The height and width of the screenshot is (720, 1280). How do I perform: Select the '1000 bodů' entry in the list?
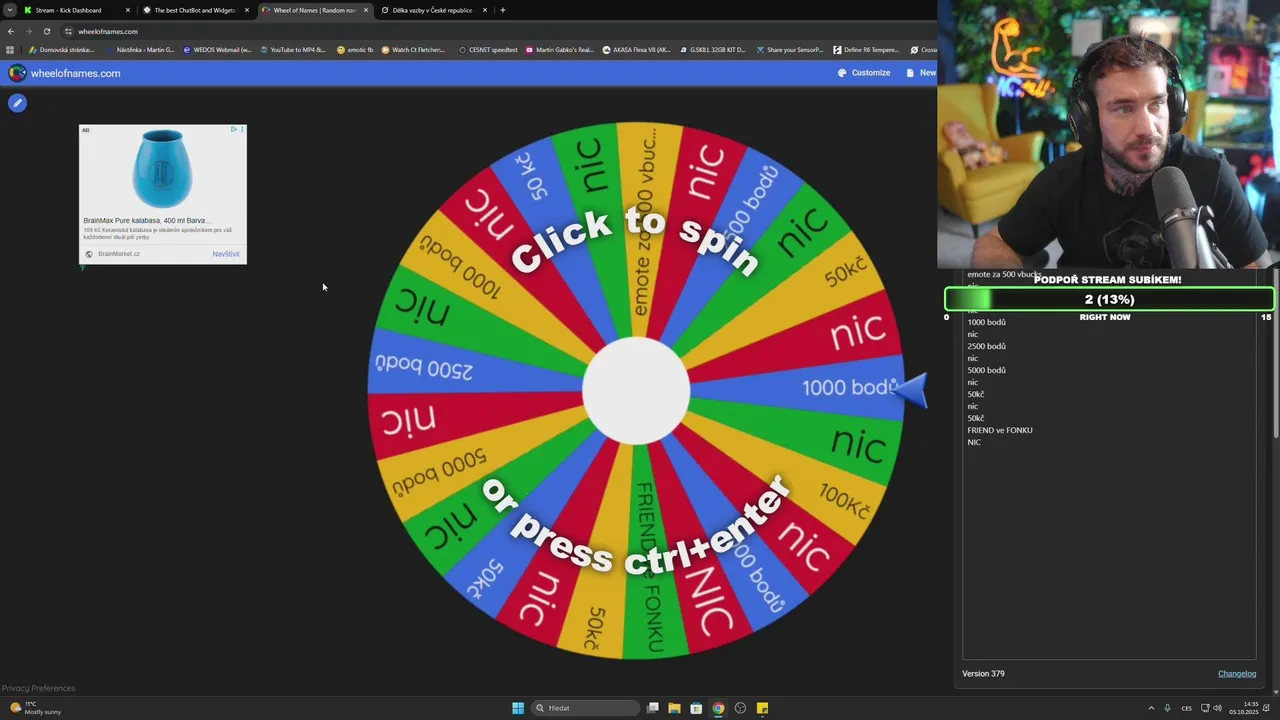pyautogui.click(x=986, y=322)
